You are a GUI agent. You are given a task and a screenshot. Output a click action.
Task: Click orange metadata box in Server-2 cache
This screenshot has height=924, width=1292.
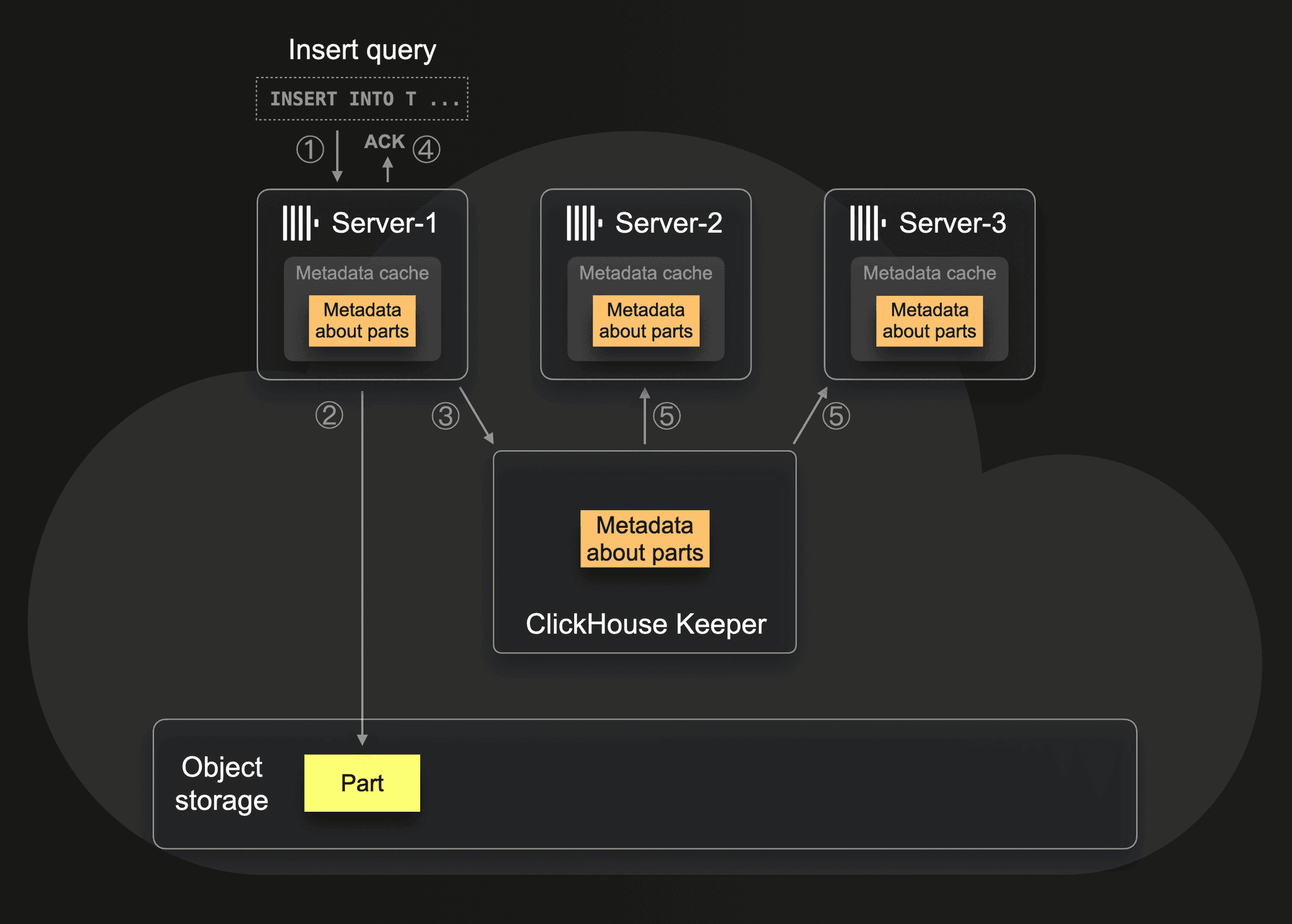pyautogui.click(x=646, y=321)
